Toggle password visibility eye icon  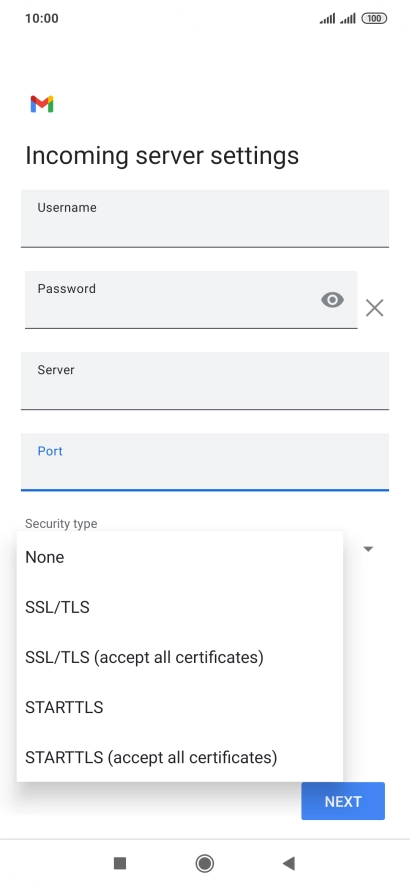coord(332,300)
